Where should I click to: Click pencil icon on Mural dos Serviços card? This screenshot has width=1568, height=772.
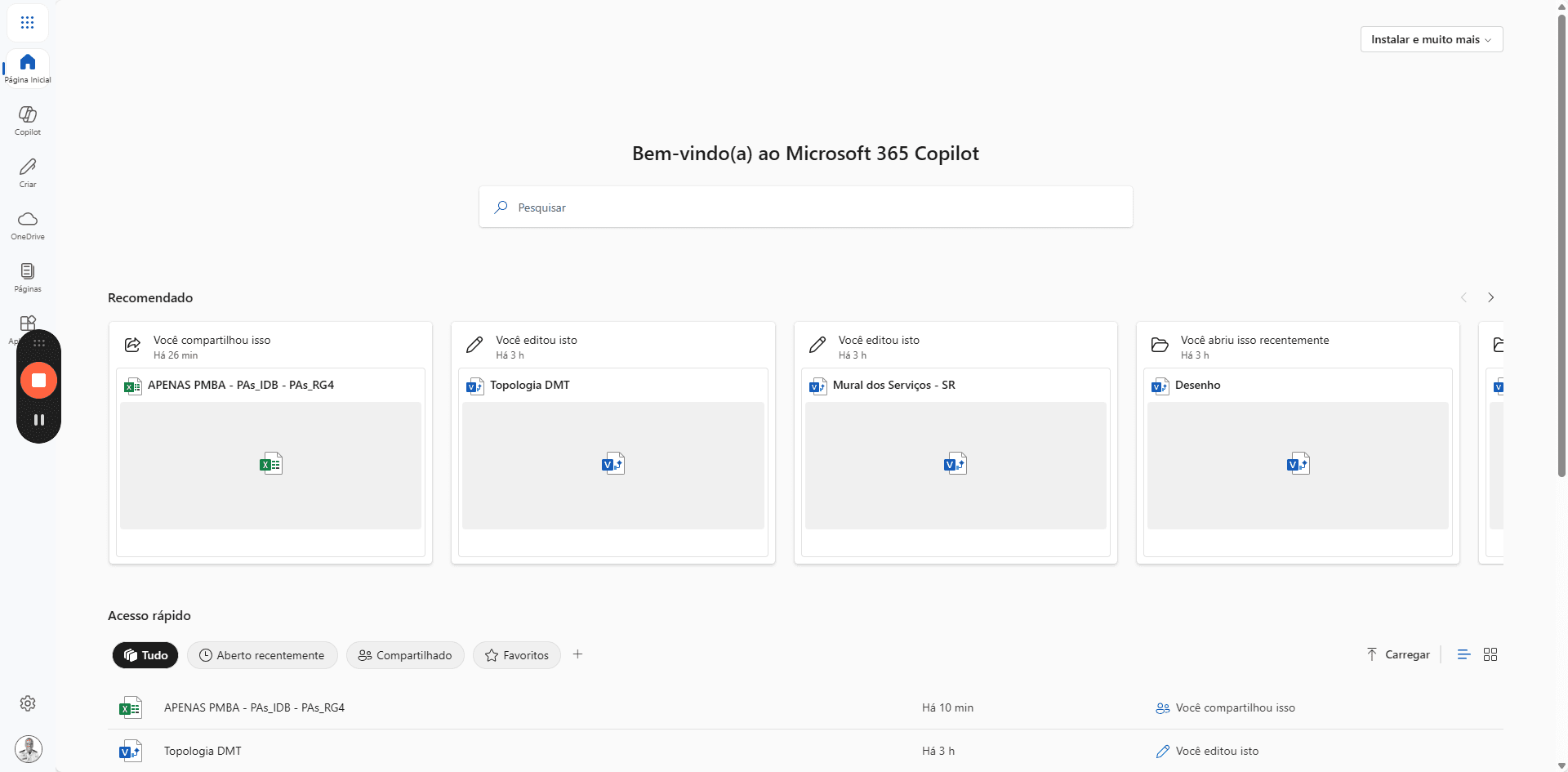tap(817, 345)
